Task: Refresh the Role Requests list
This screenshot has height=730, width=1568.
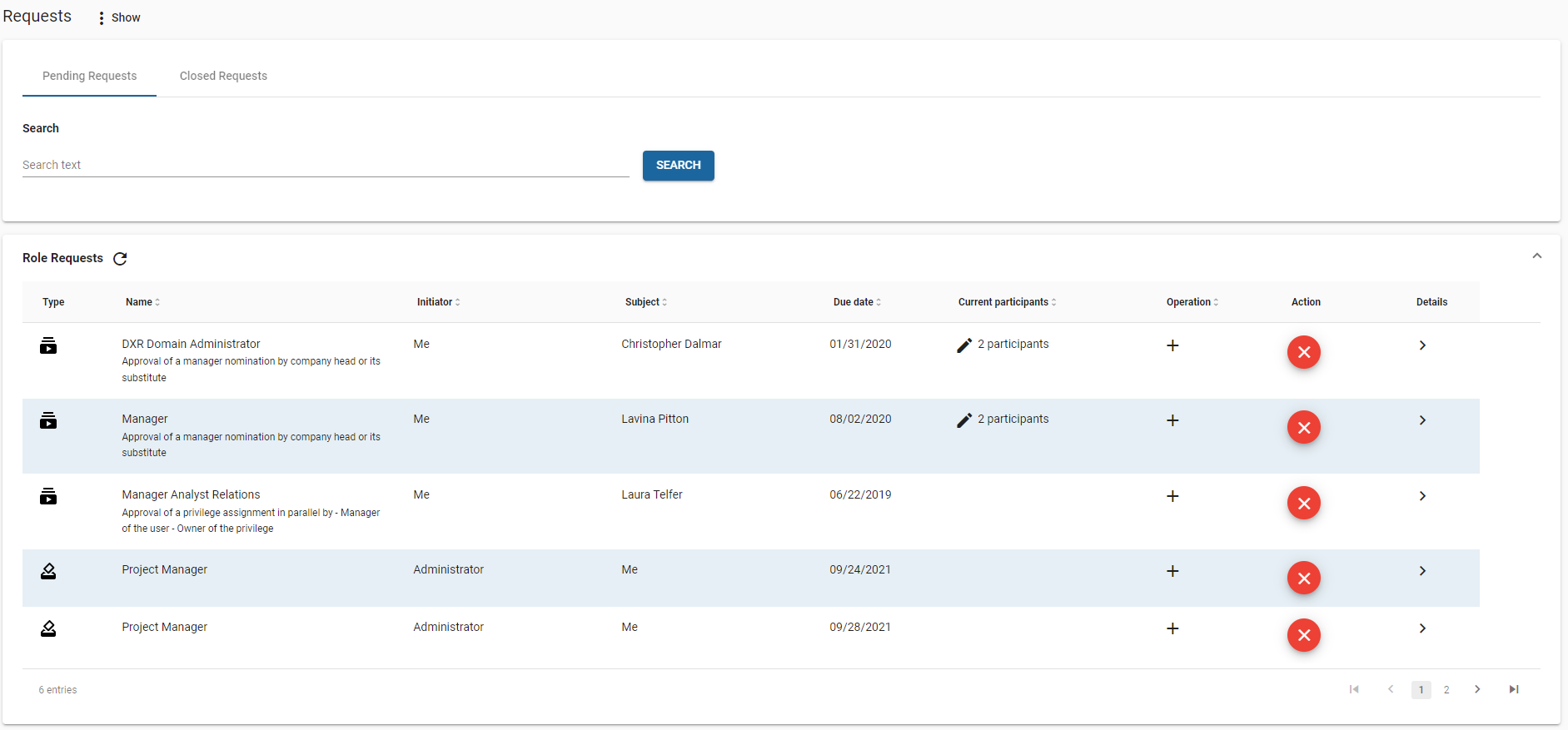Action: [120, 259]
